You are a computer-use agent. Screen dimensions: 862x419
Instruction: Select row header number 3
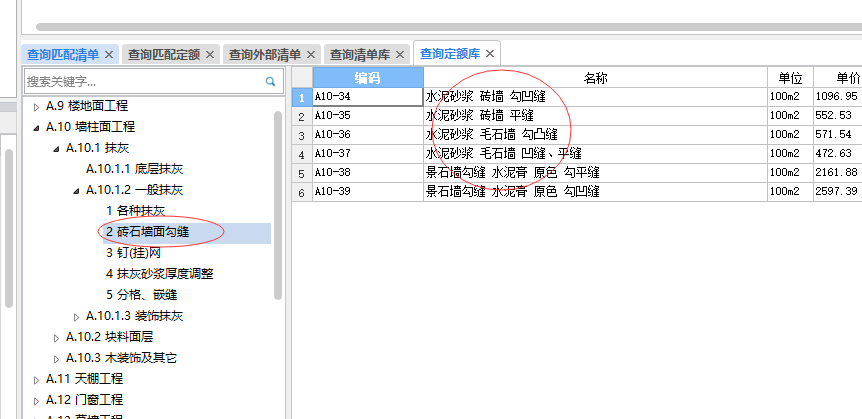click(302, 135)
